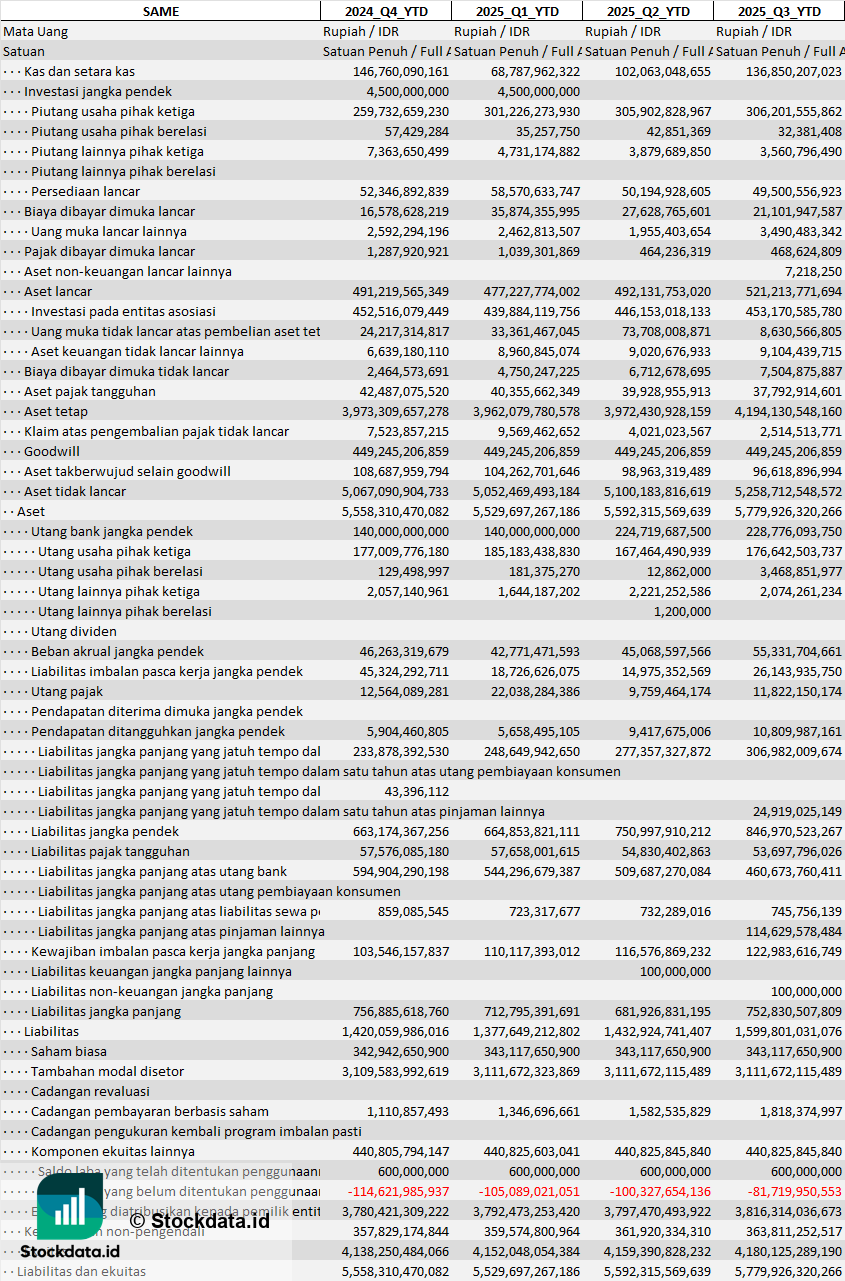
Task: Click value 22,038,284,386
Action: click(x=536, y=691)
